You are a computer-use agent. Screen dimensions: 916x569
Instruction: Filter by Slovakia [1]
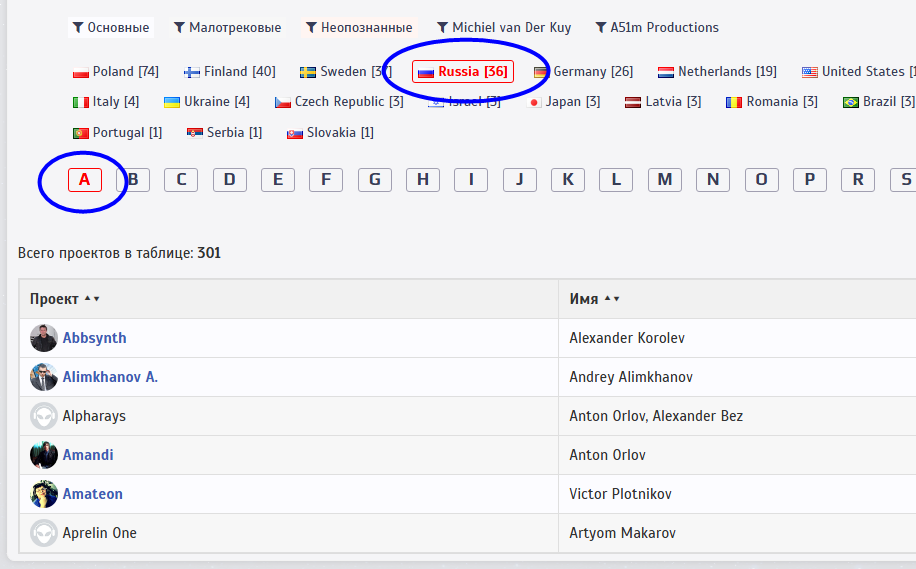click(330, 133)
